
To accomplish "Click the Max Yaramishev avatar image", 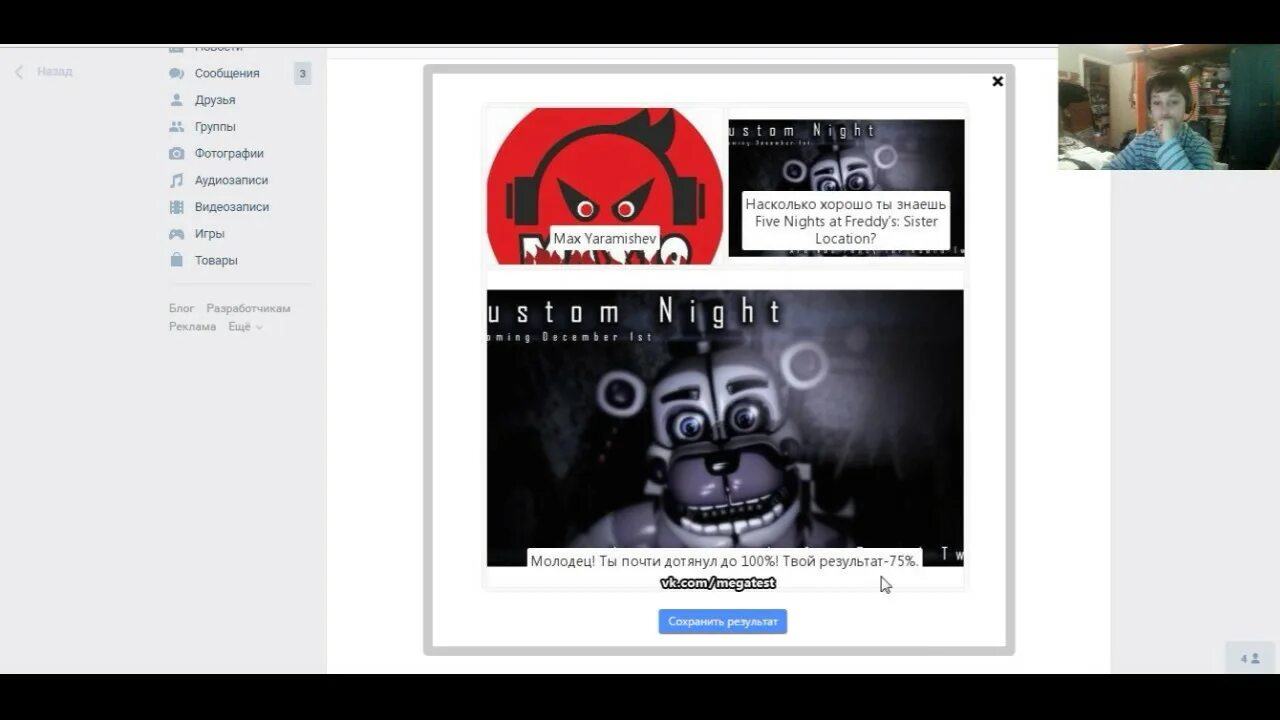I will point(604,186).
